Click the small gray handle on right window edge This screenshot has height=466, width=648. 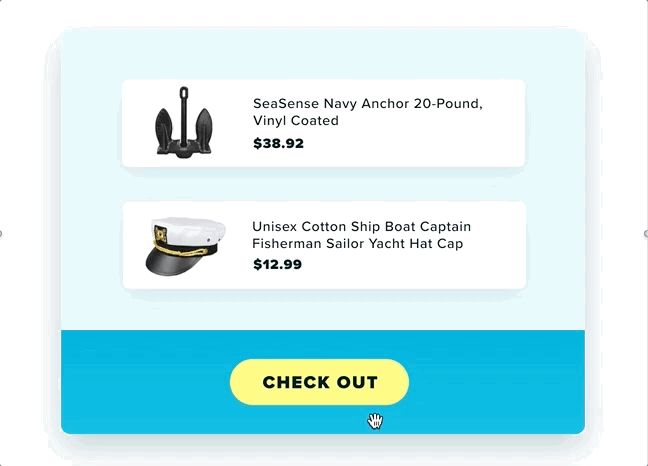pyautogui.click(x=646, y=233)
